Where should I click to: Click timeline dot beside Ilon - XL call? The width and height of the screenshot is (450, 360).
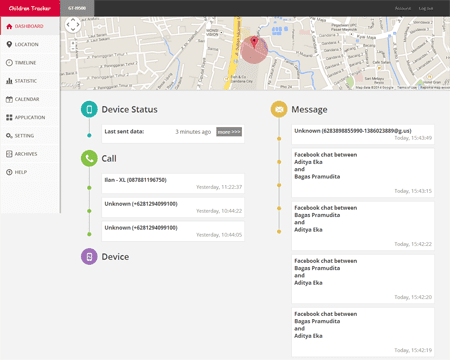point(89,188)
